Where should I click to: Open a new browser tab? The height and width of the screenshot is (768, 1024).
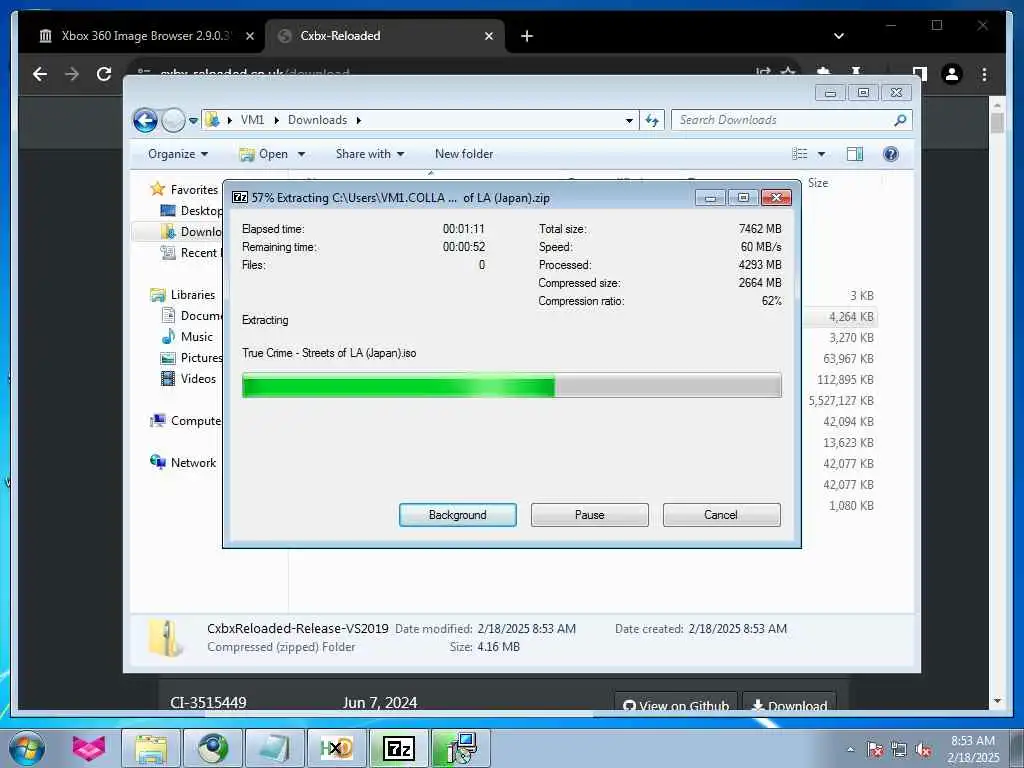[x=527, y=37]
